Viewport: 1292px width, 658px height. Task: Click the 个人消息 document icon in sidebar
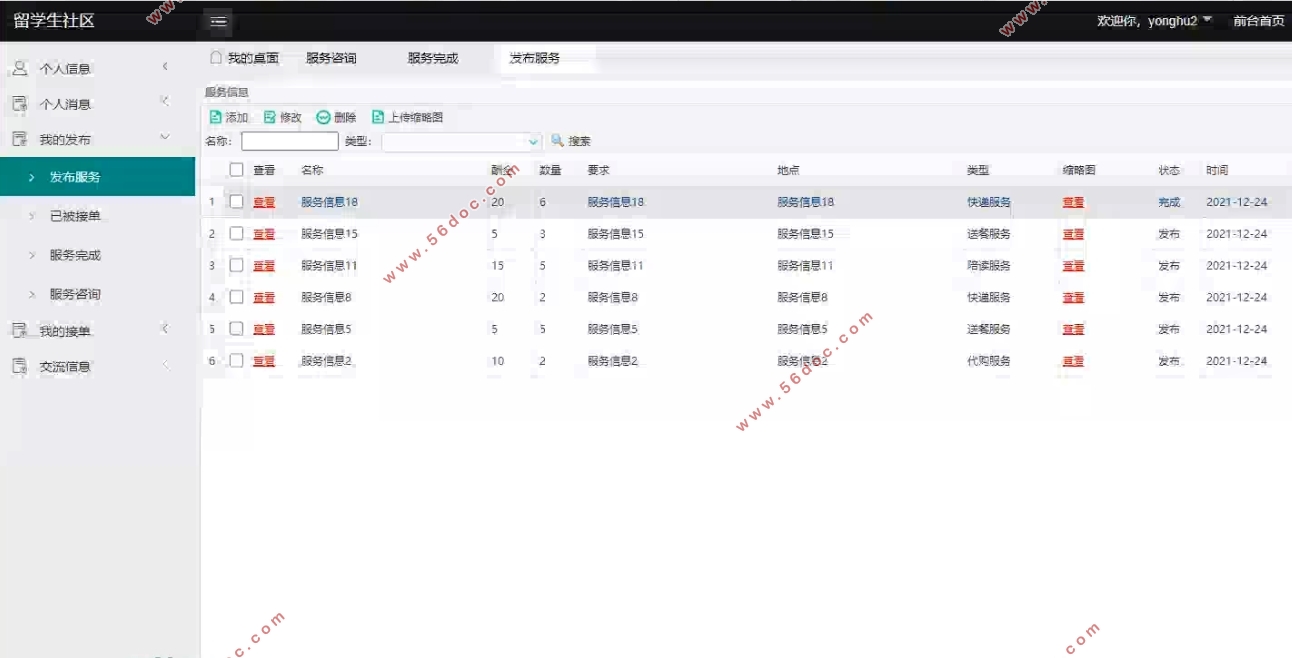coord(19,103)
